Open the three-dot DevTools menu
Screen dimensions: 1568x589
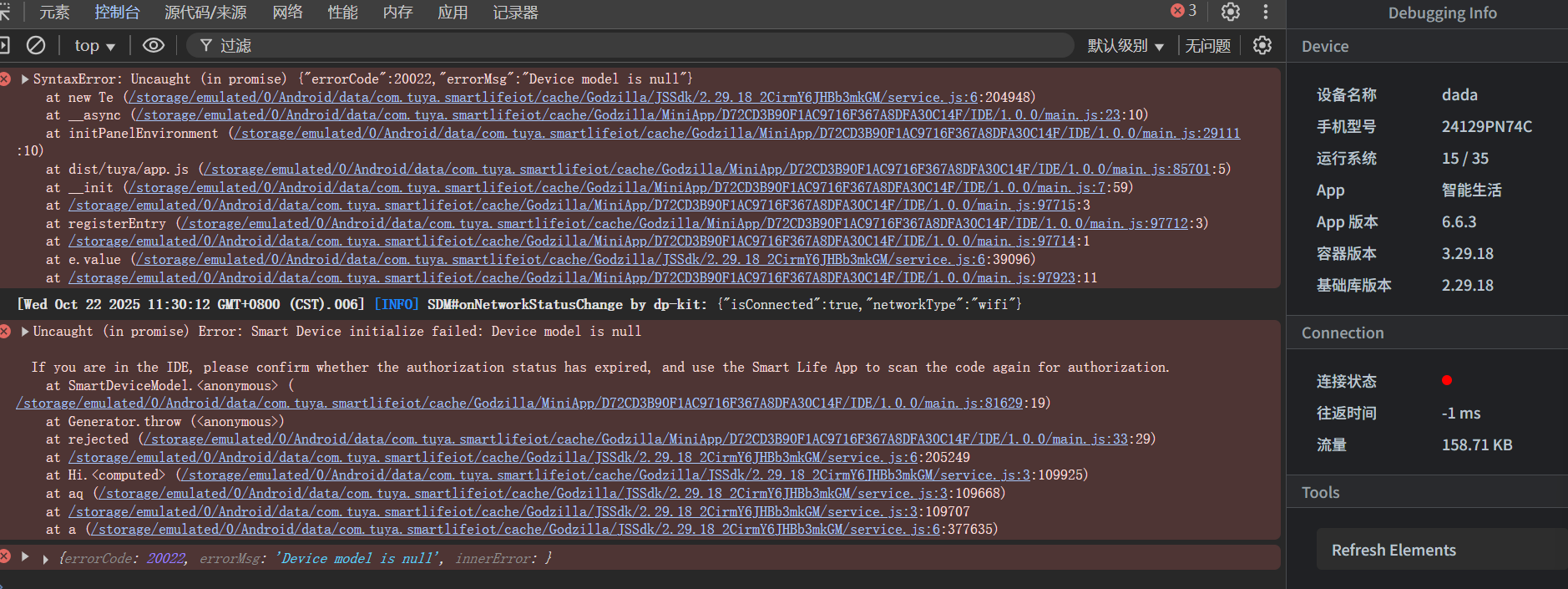[1266, 12]
